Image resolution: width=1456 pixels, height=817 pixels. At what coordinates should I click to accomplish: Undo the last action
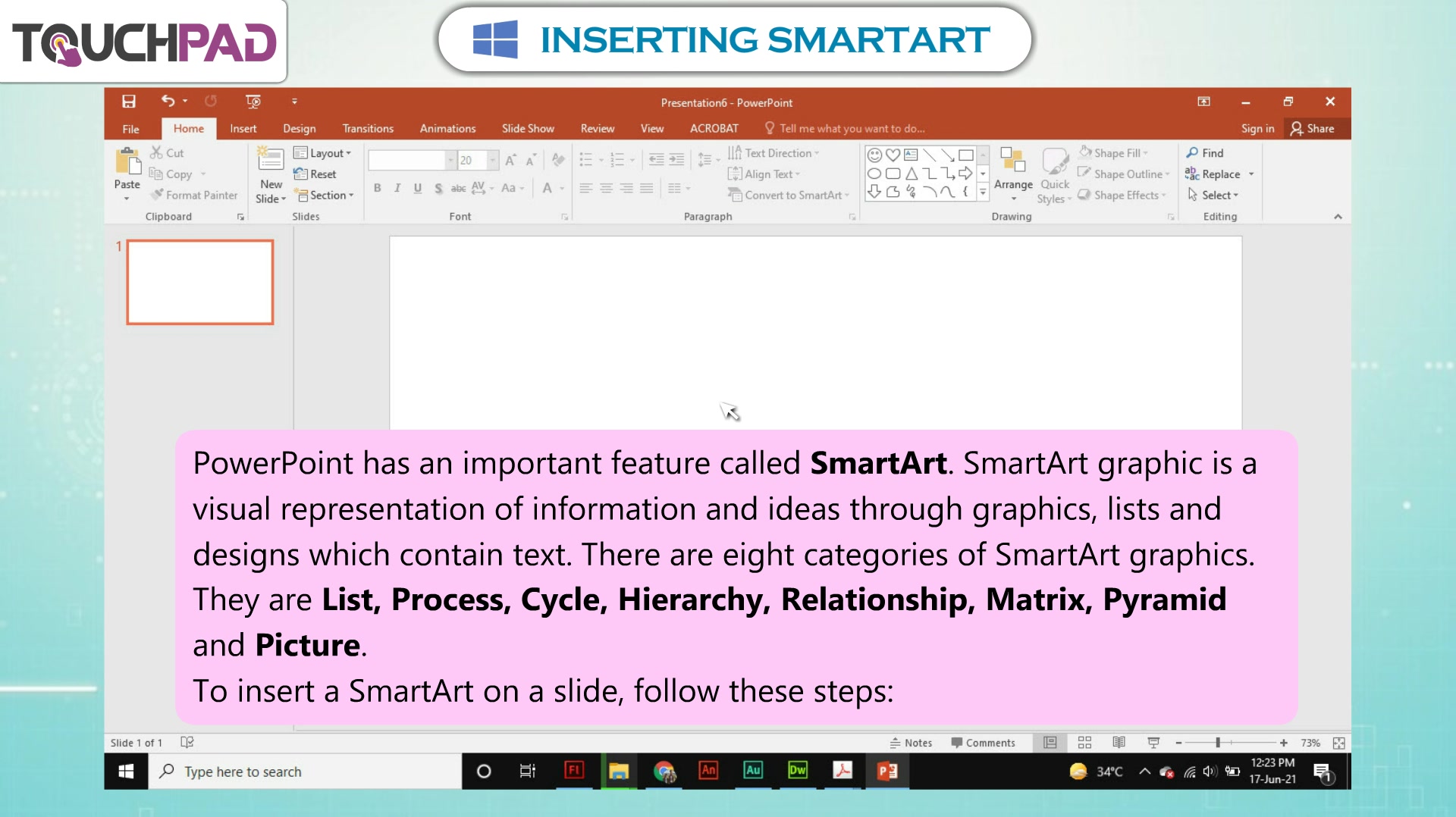coord(168,101)
